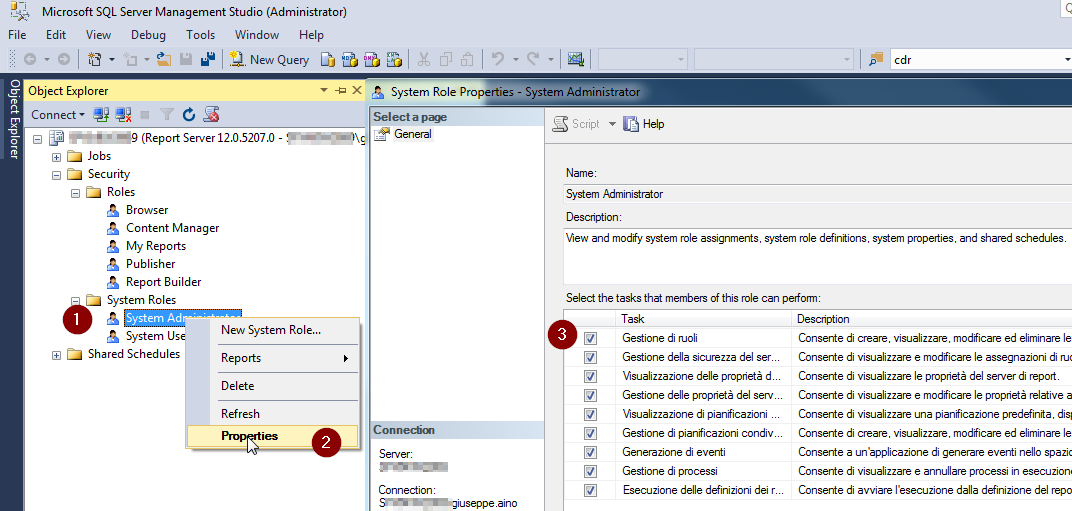
Task: Expand the Shared Schedules folder node
Action: pyautogui.click(x=57, y=354)
